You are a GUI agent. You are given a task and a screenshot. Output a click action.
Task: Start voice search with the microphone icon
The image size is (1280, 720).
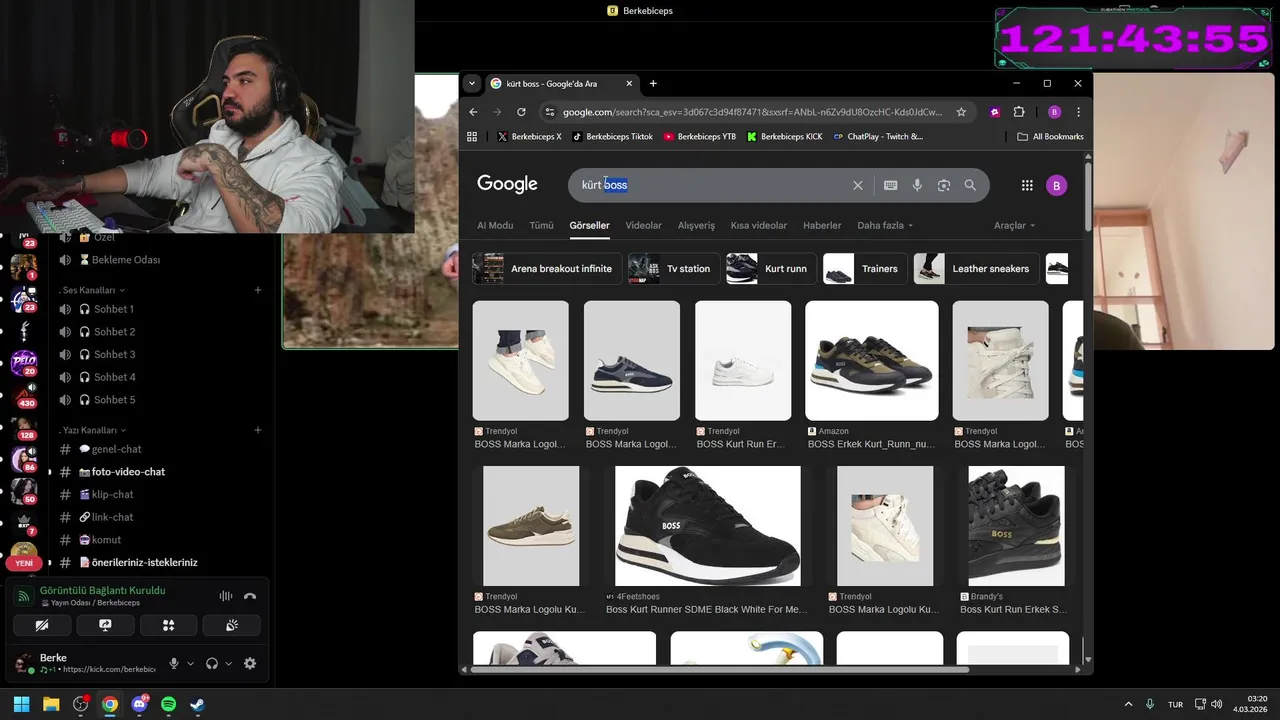pos(917,185)
